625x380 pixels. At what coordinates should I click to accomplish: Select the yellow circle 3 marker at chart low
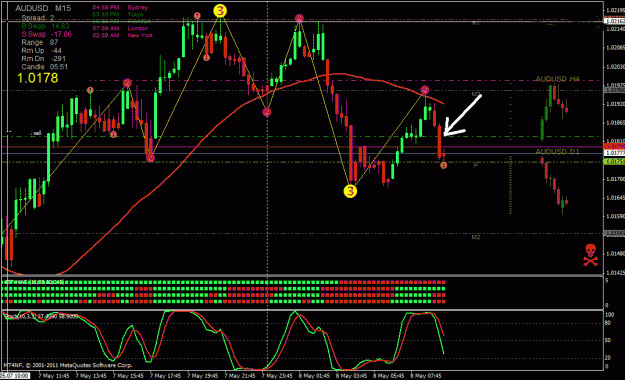tap(350, 191)
